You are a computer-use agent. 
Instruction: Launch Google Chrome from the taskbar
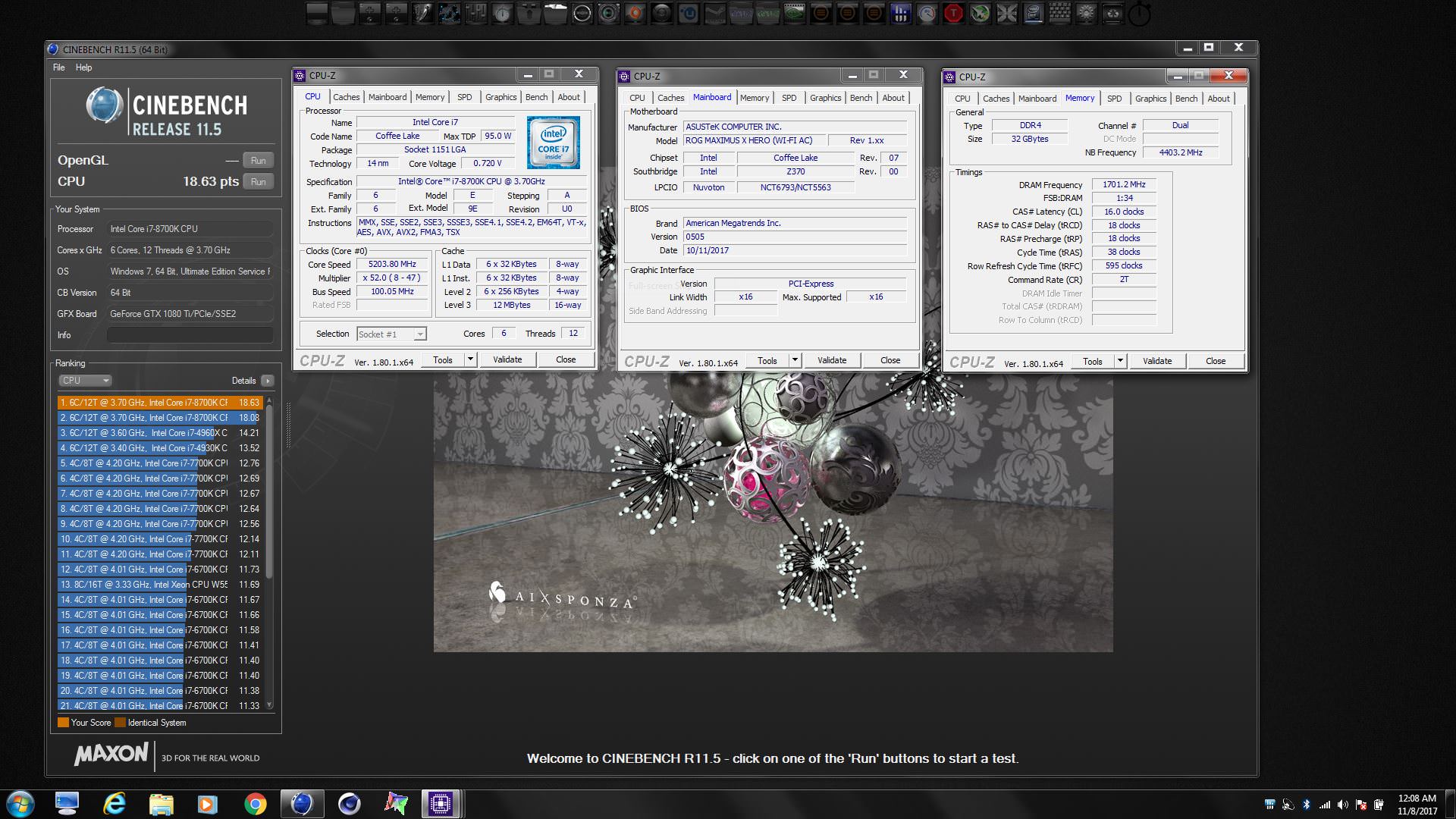[256, 804]
